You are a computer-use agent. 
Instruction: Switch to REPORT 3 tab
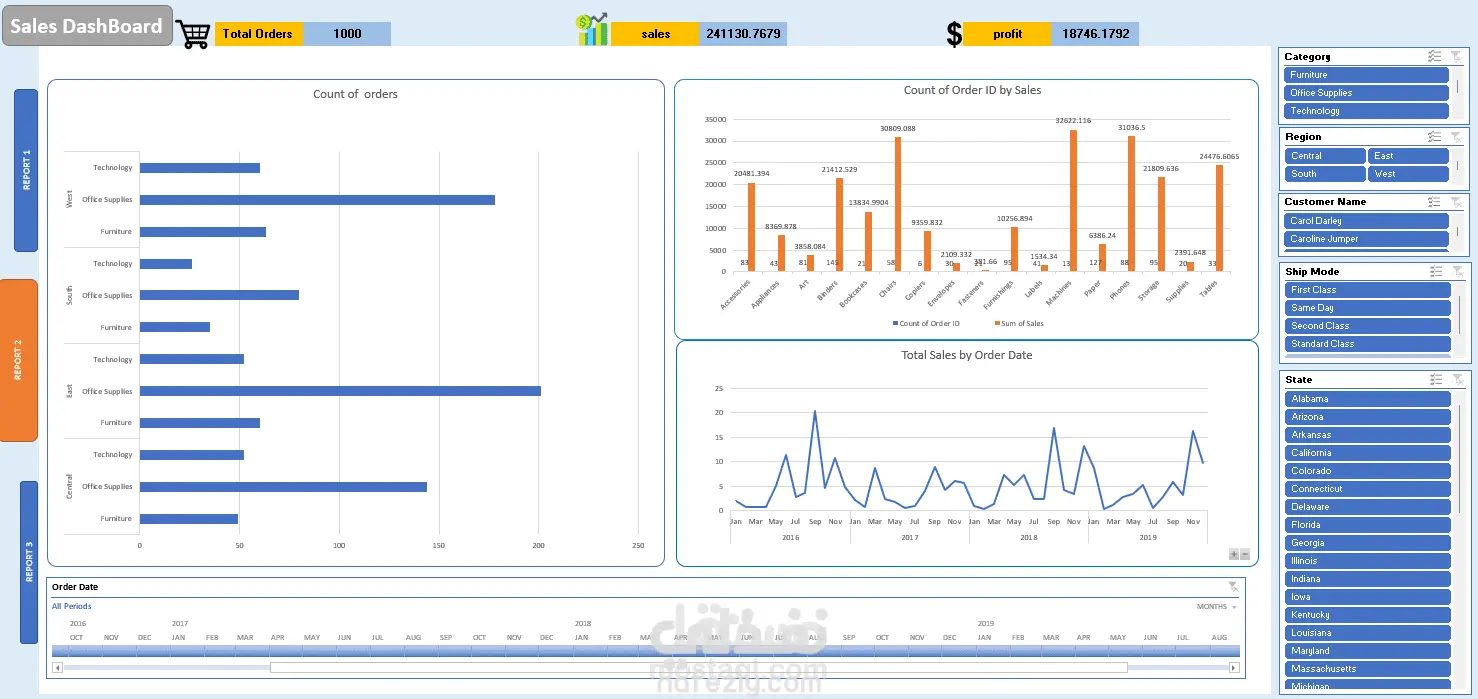29,562
